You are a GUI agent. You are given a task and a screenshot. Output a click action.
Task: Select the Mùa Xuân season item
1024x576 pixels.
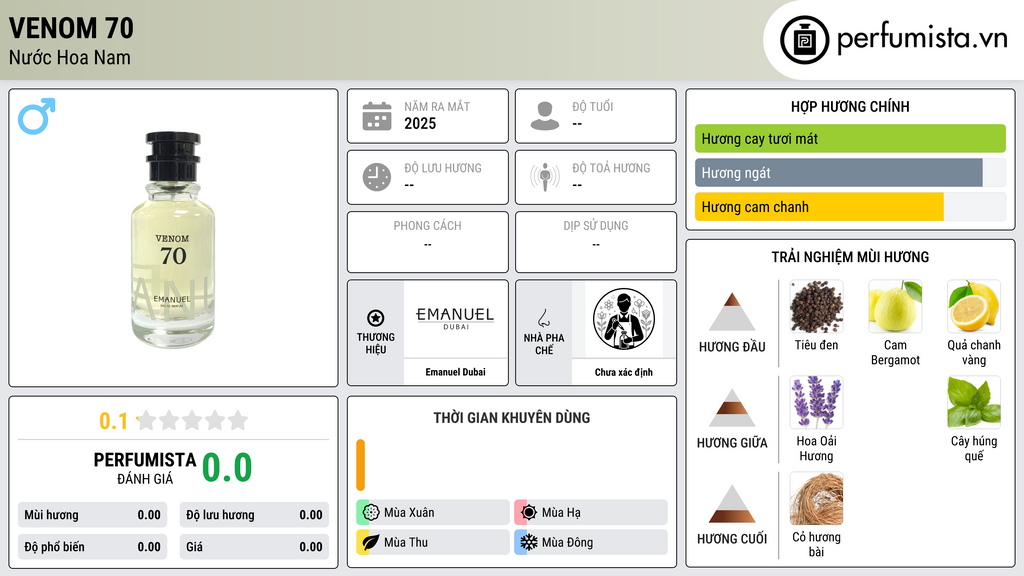[433, 512]
